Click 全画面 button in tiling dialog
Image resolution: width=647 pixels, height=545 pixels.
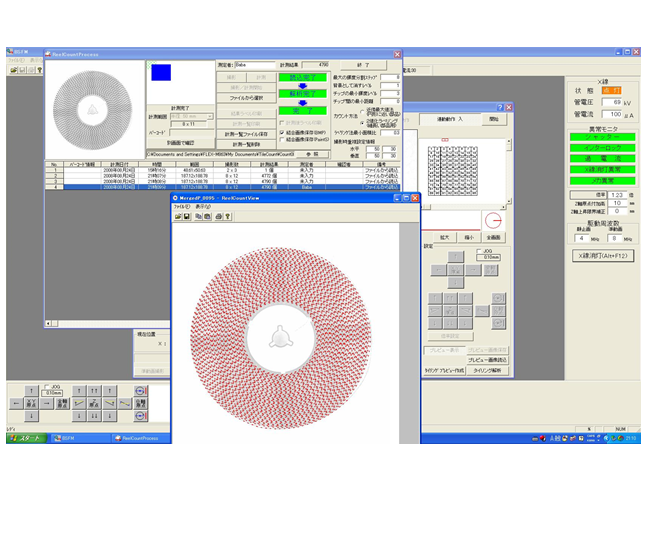click(494, 237)
